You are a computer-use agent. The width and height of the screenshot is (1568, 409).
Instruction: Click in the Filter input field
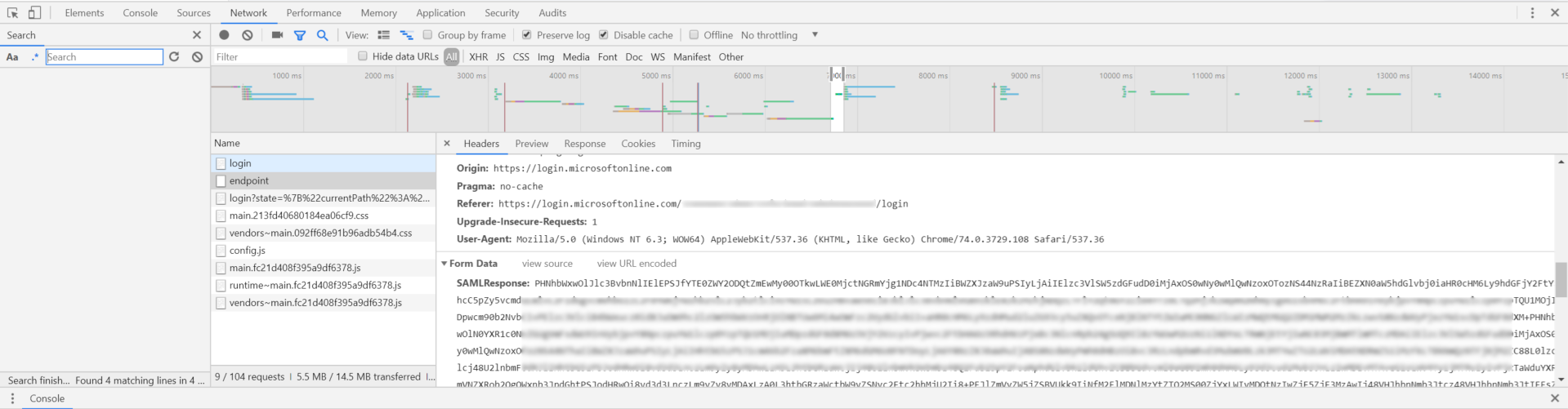278,57
